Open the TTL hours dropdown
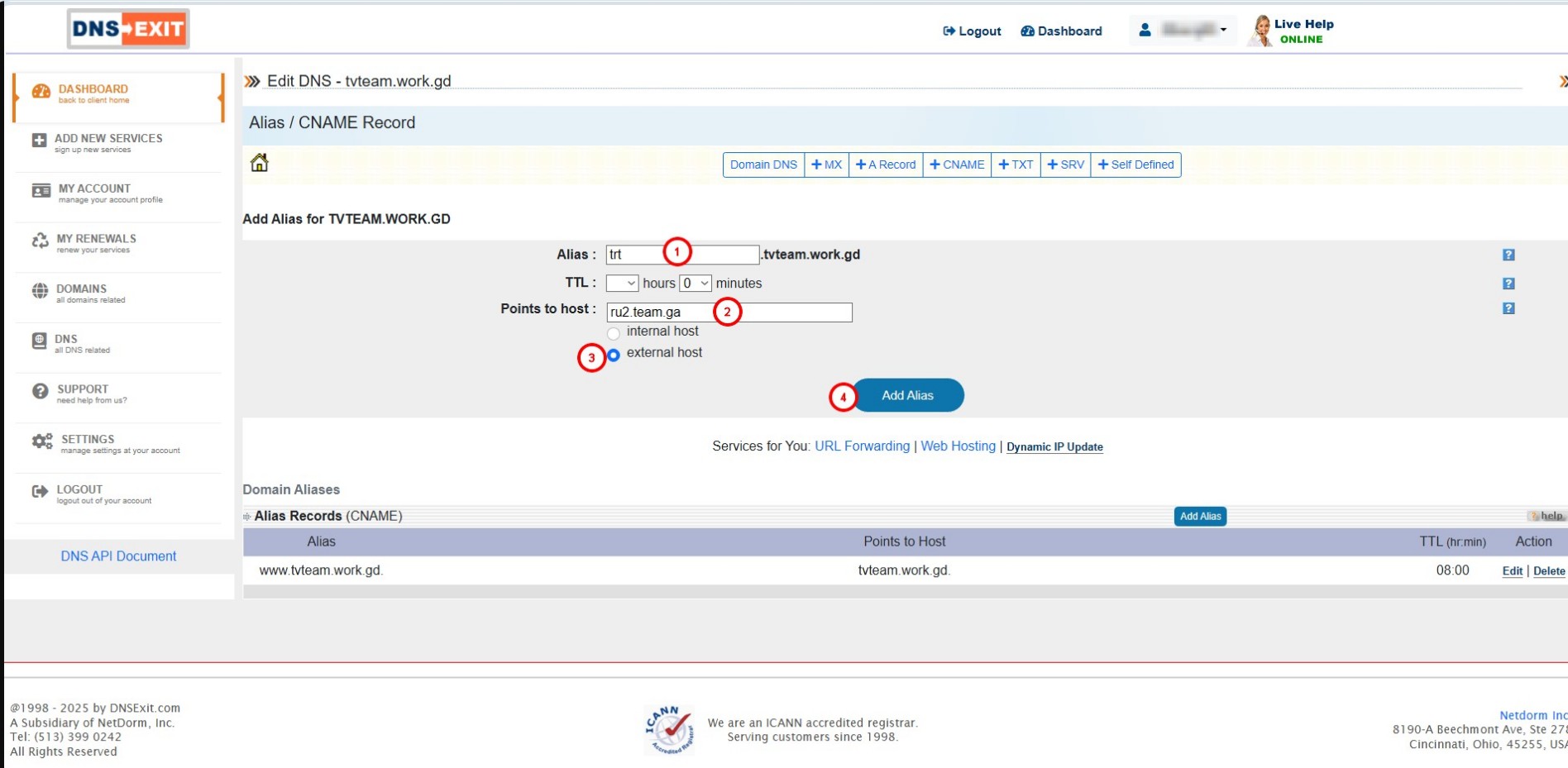This screenshot has width=1568, height=768. pyautogui.click(x=622, y=284)
